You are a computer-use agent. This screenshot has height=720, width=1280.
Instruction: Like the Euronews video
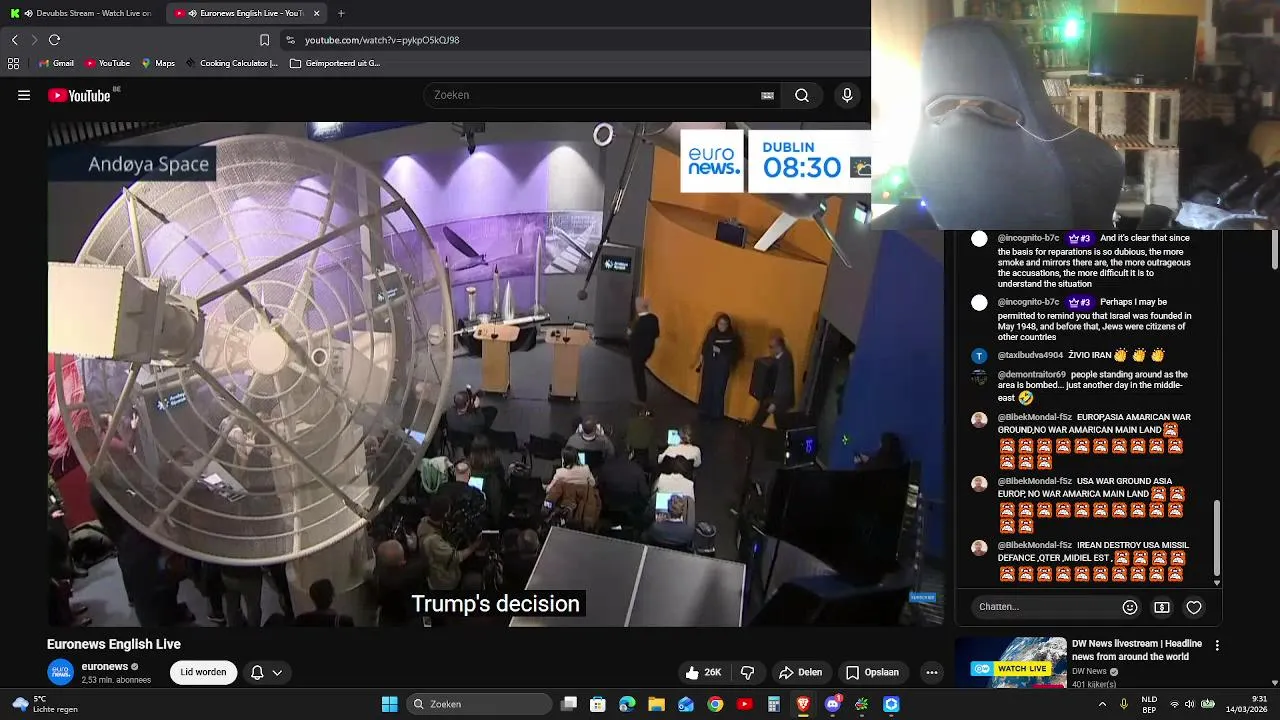(x=704, y=672)
